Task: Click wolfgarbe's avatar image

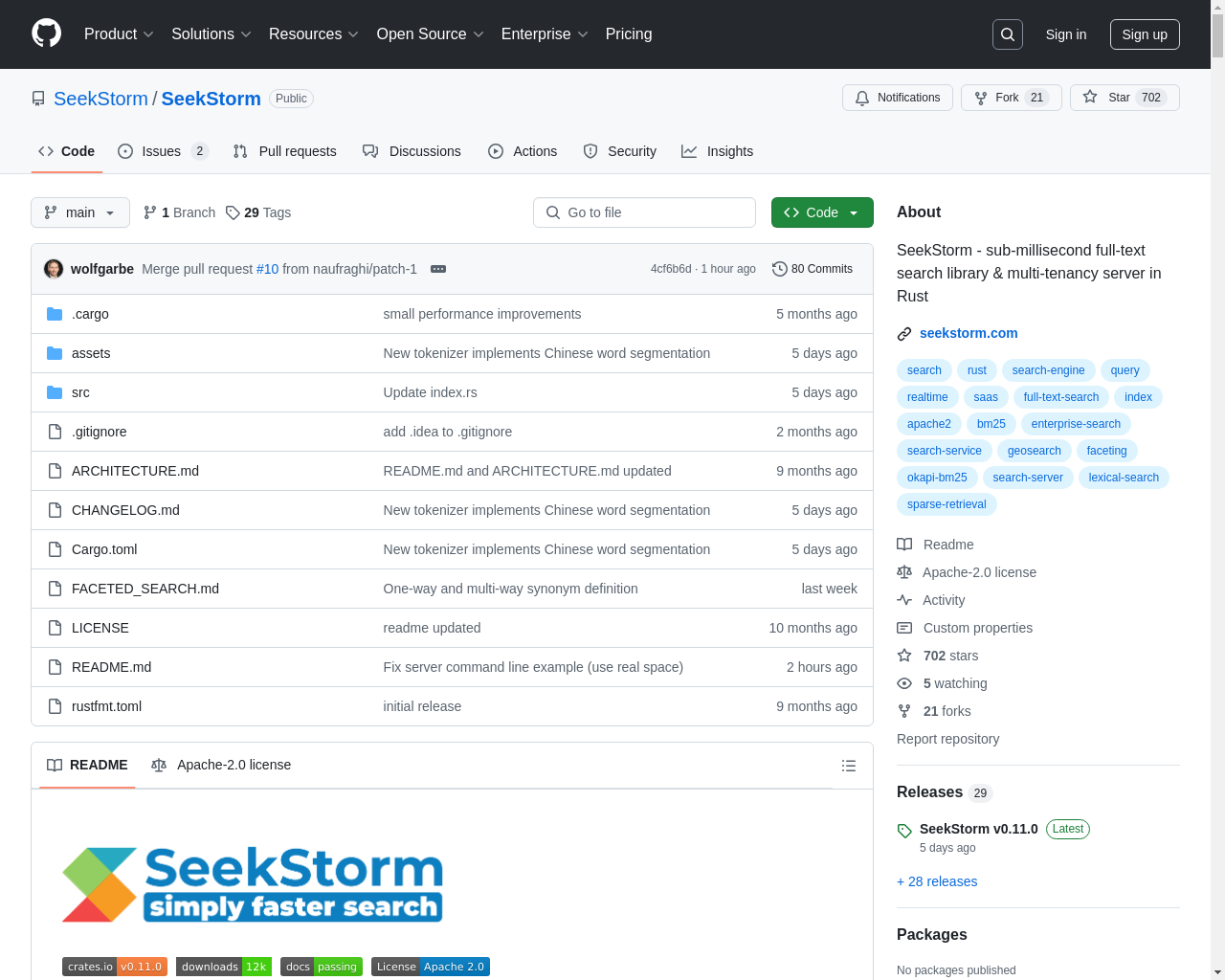Action: [x=54, y=269]
